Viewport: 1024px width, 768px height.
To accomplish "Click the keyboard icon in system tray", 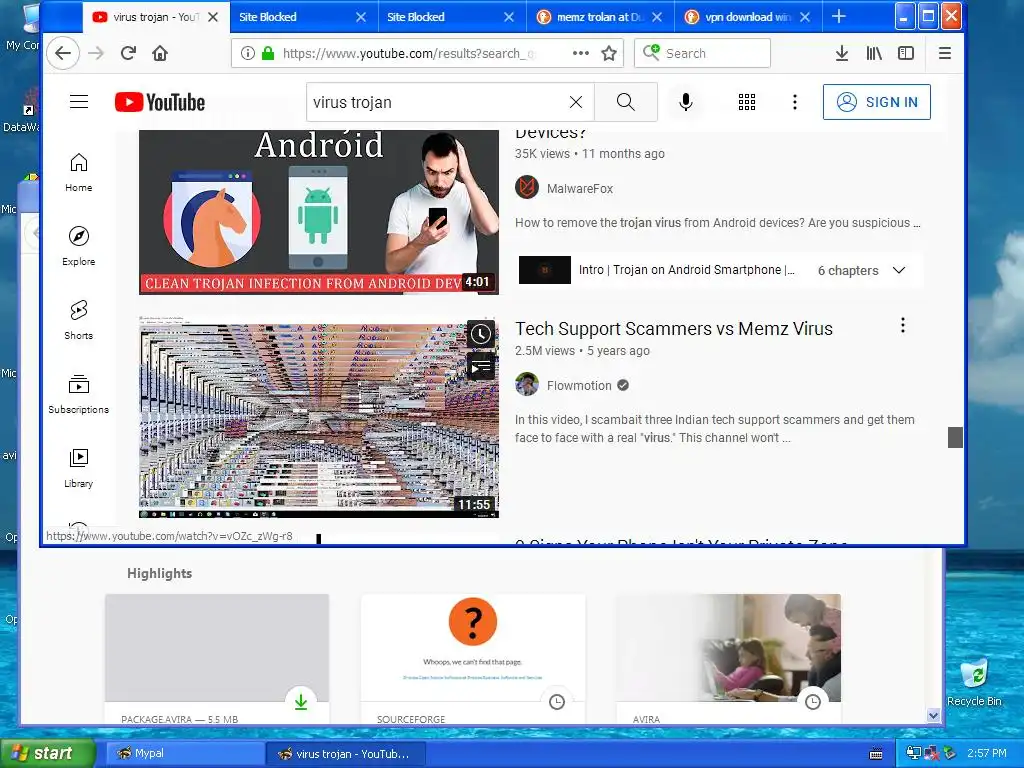I will pyautogui.click(x=876, y=754).
